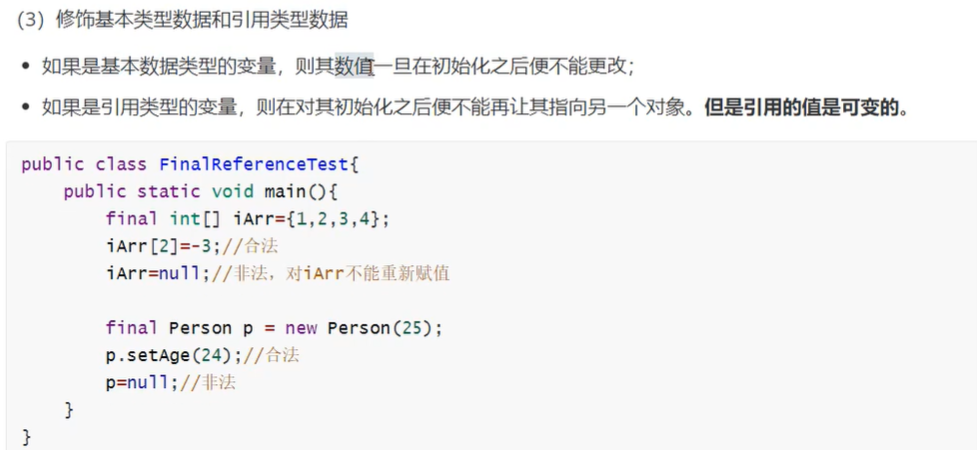The width and height of the screenshot is (977, 450).
Task: Click the final "//非法" comment
Action: 208,383
